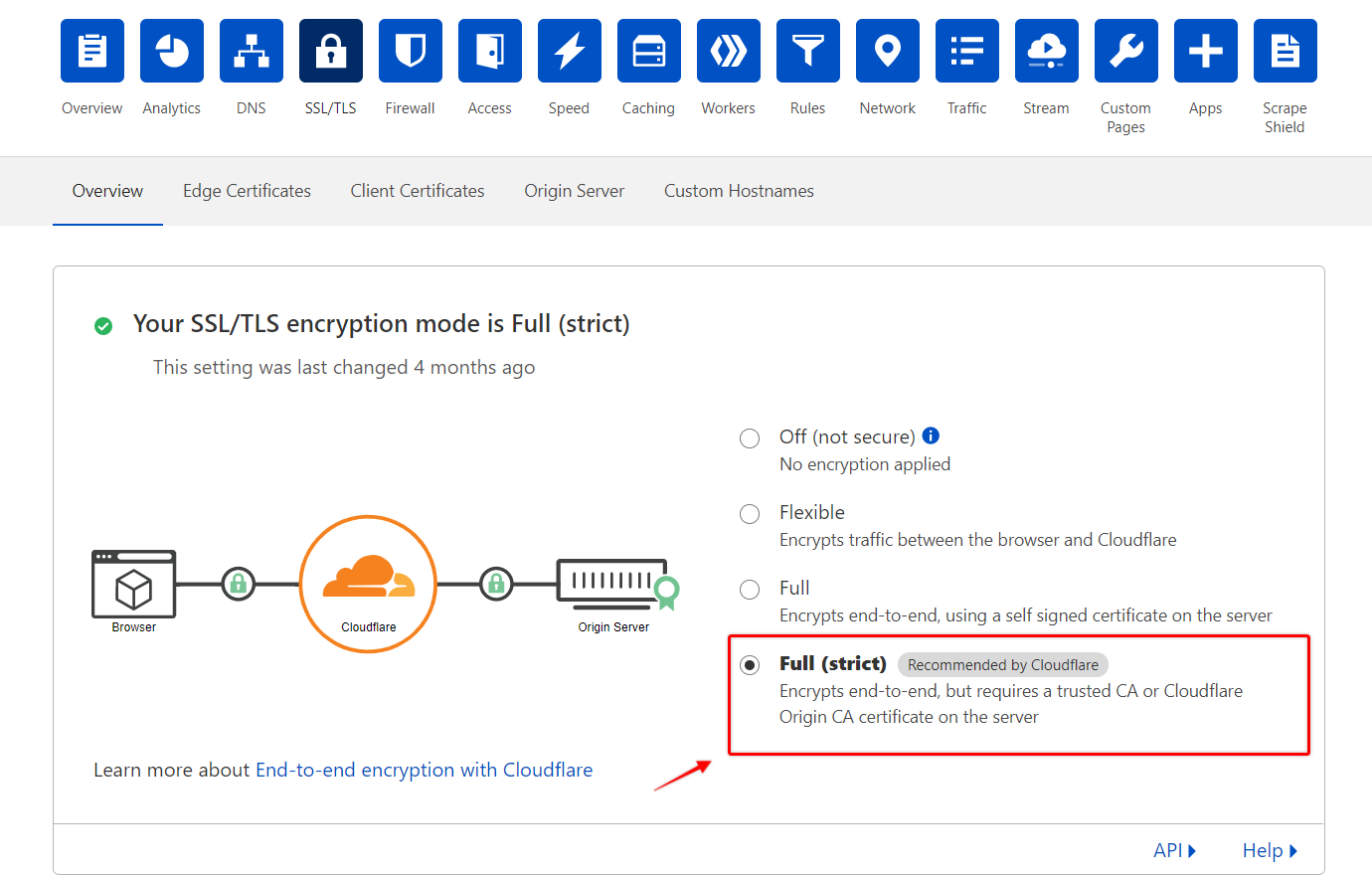Expand the API section
This screenshot has height=876, width=1372.
[1175, 851]
